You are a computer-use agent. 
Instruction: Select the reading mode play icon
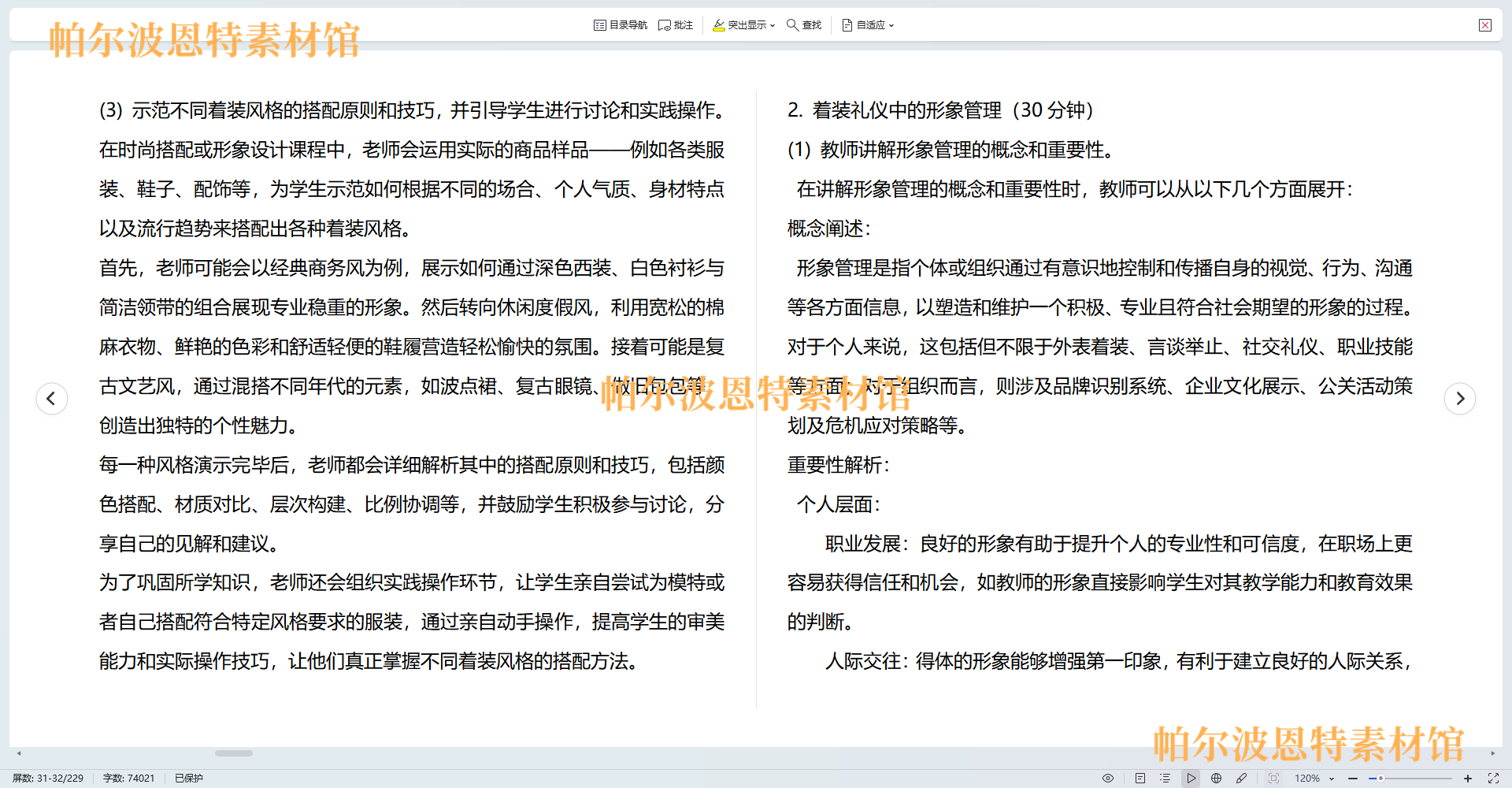(1191, 778)
